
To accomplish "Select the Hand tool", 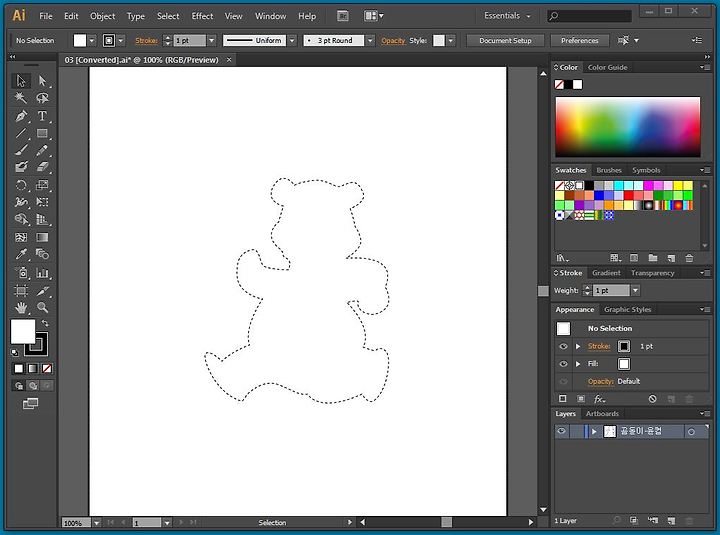I will click(21, 307).
